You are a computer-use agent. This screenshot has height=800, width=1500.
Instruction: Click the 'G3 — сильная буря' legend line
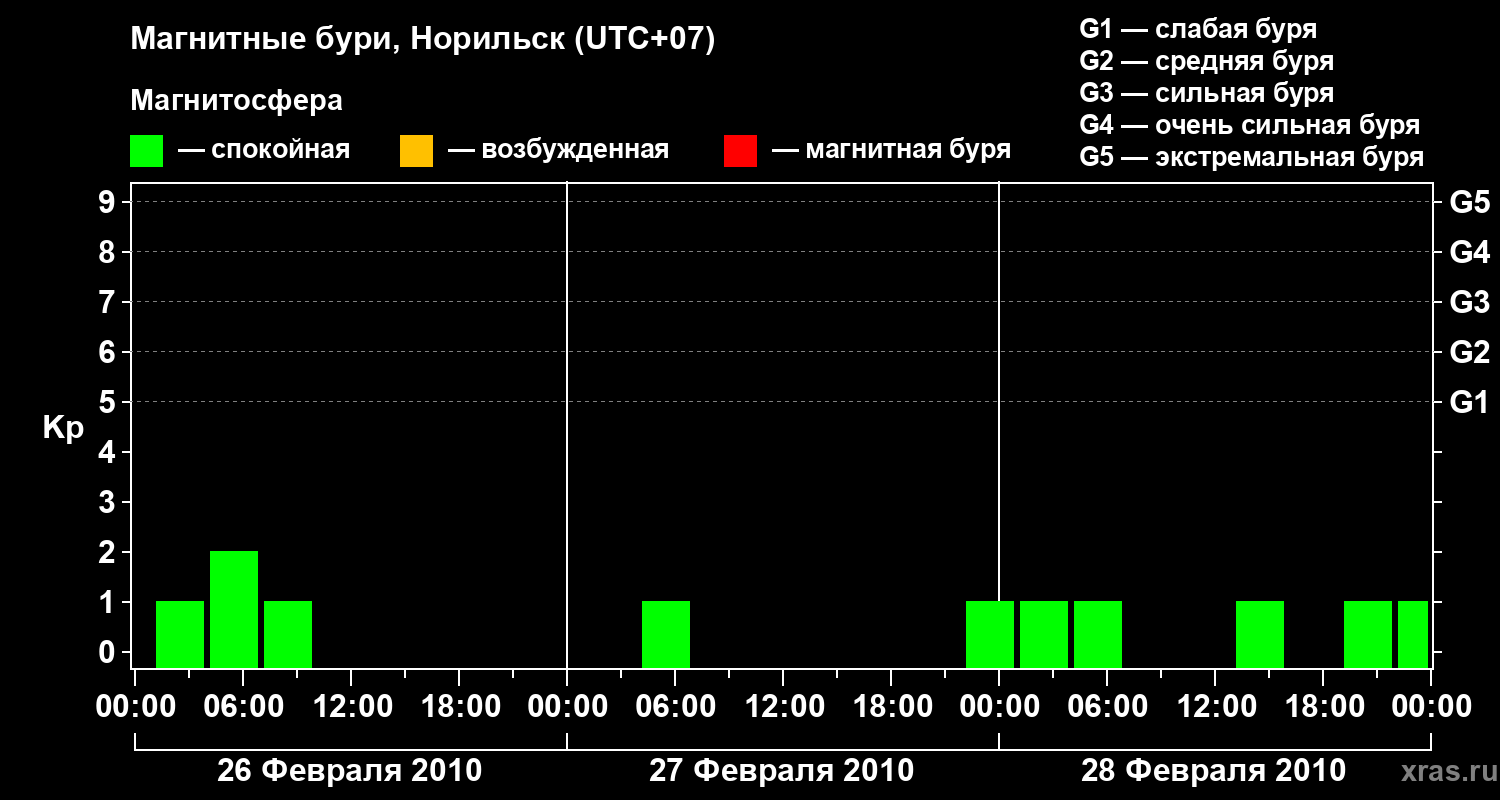point(1207,93)
